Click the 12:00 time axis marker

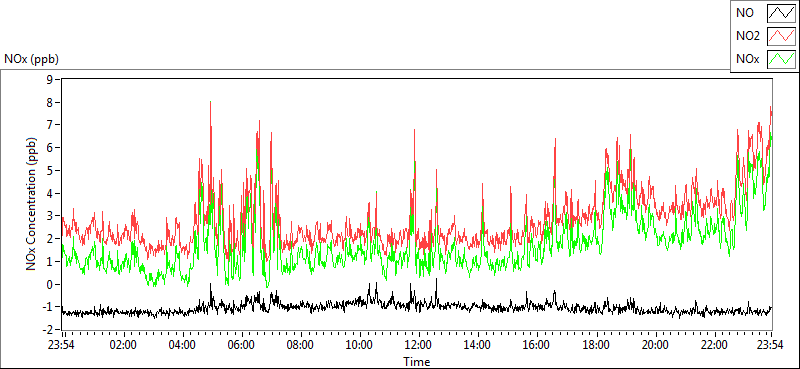(x=418, y=345)
